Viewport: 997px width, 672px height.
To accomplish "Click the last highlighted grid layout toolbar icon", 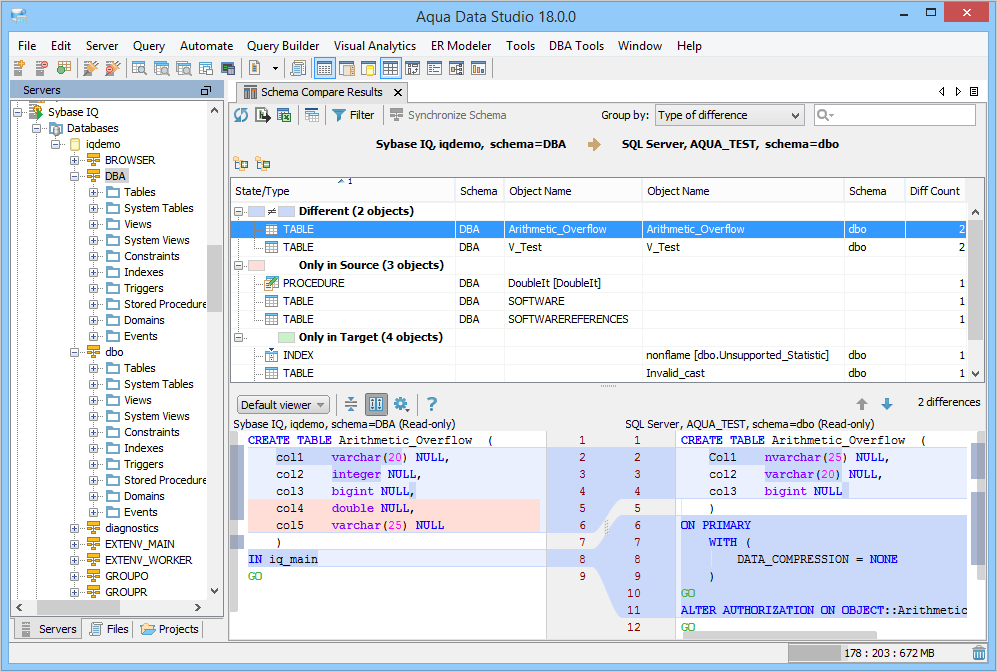I will point(390,68).
